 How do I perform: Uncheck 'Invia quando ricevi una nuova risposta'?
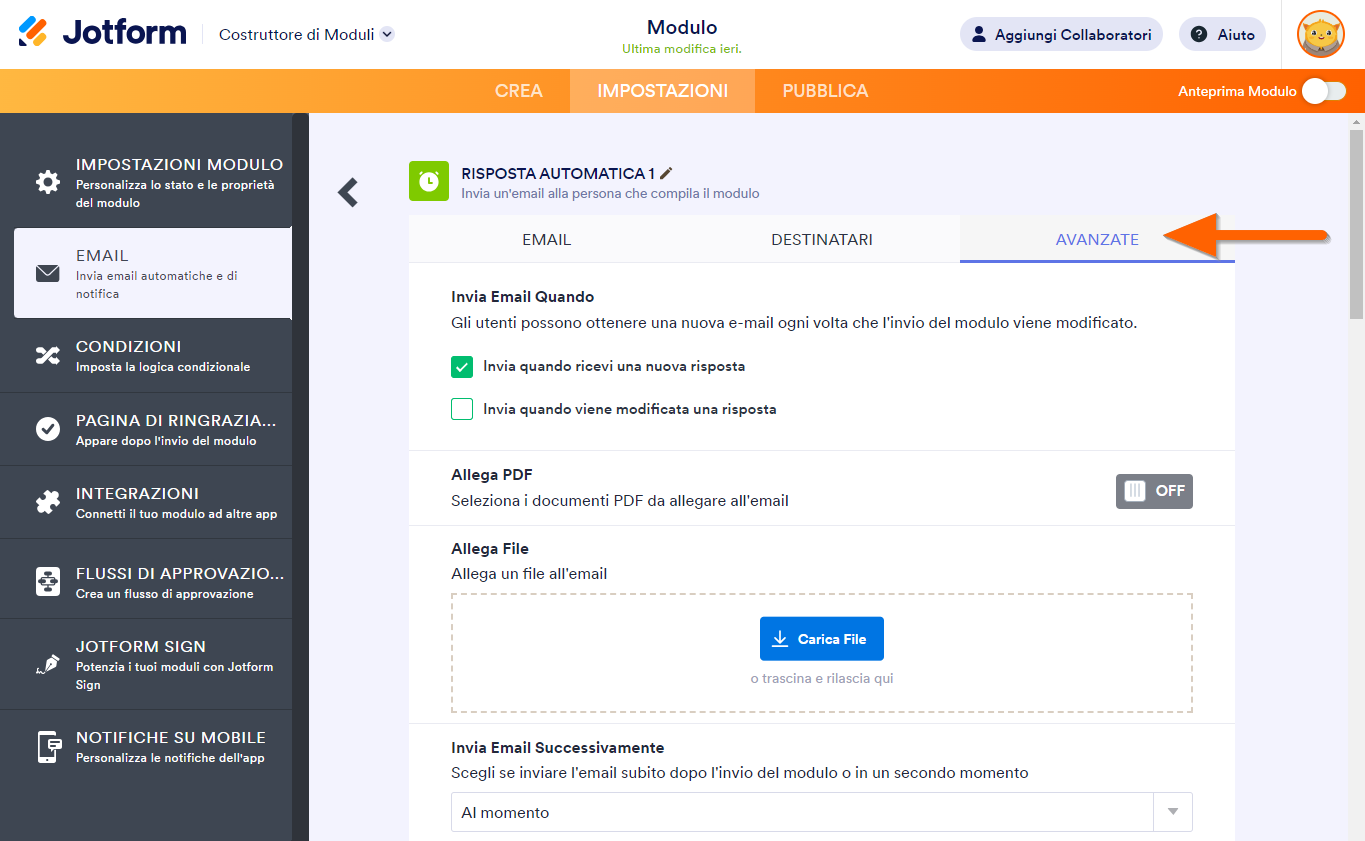pyautogui.click(x=461, y=367)
